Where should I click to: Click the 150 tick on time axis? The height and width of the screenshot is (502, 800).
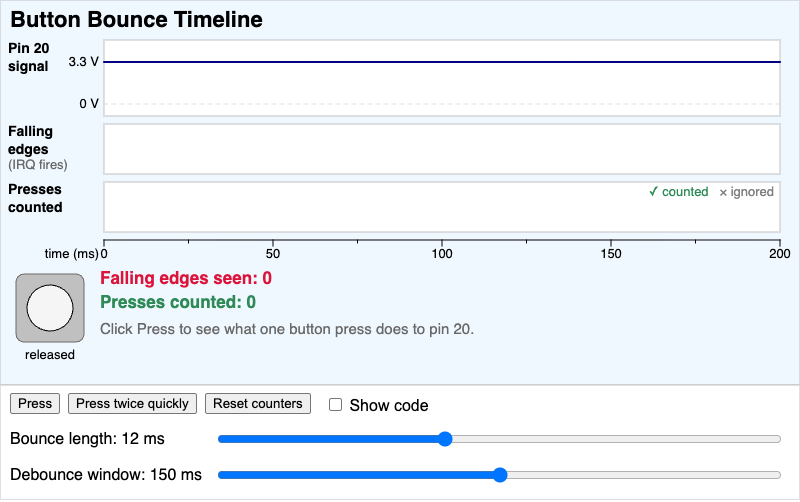(x=611, y=254)
